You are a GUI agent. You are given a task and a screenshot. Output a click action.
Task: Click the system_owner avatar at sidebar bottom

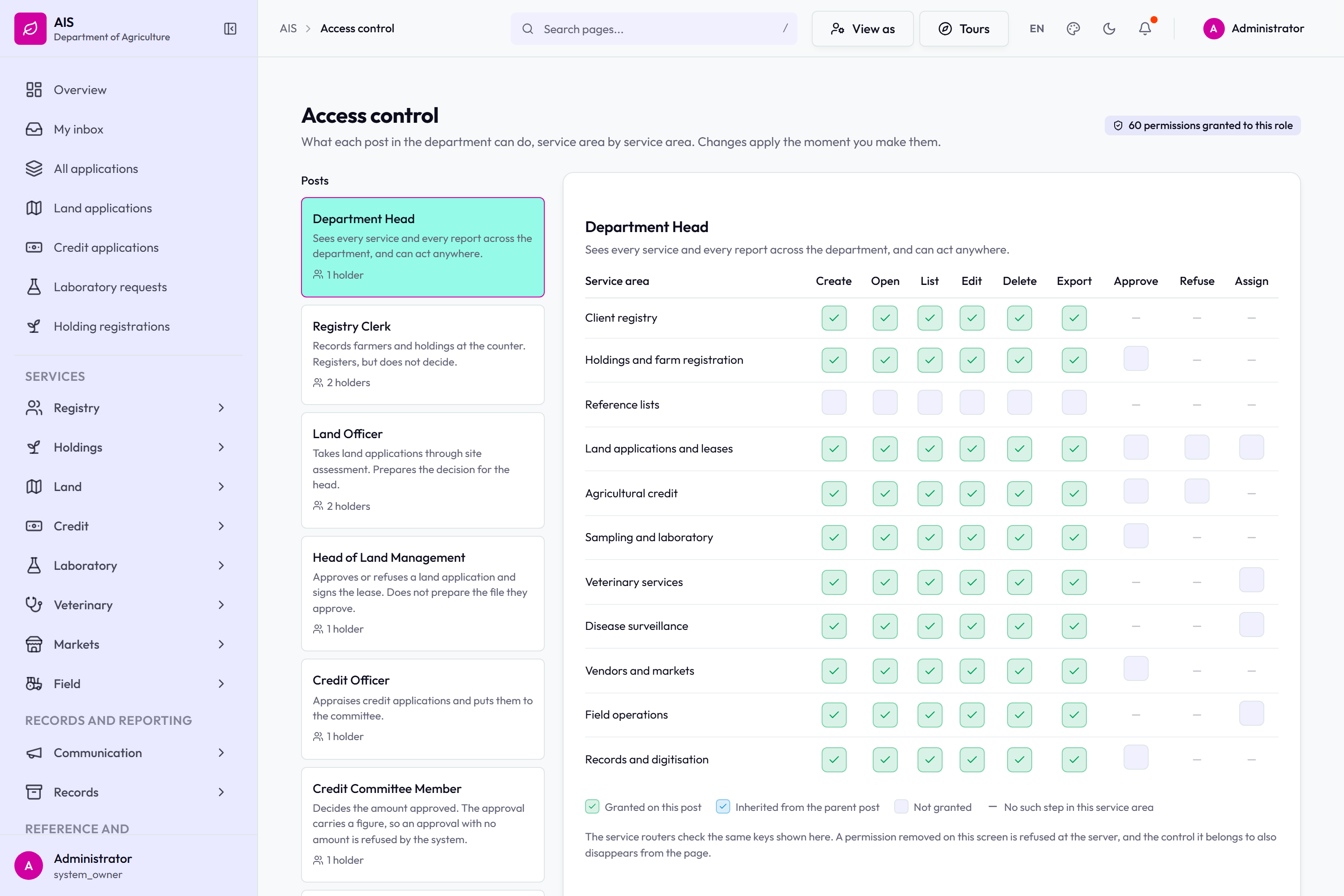29,866
